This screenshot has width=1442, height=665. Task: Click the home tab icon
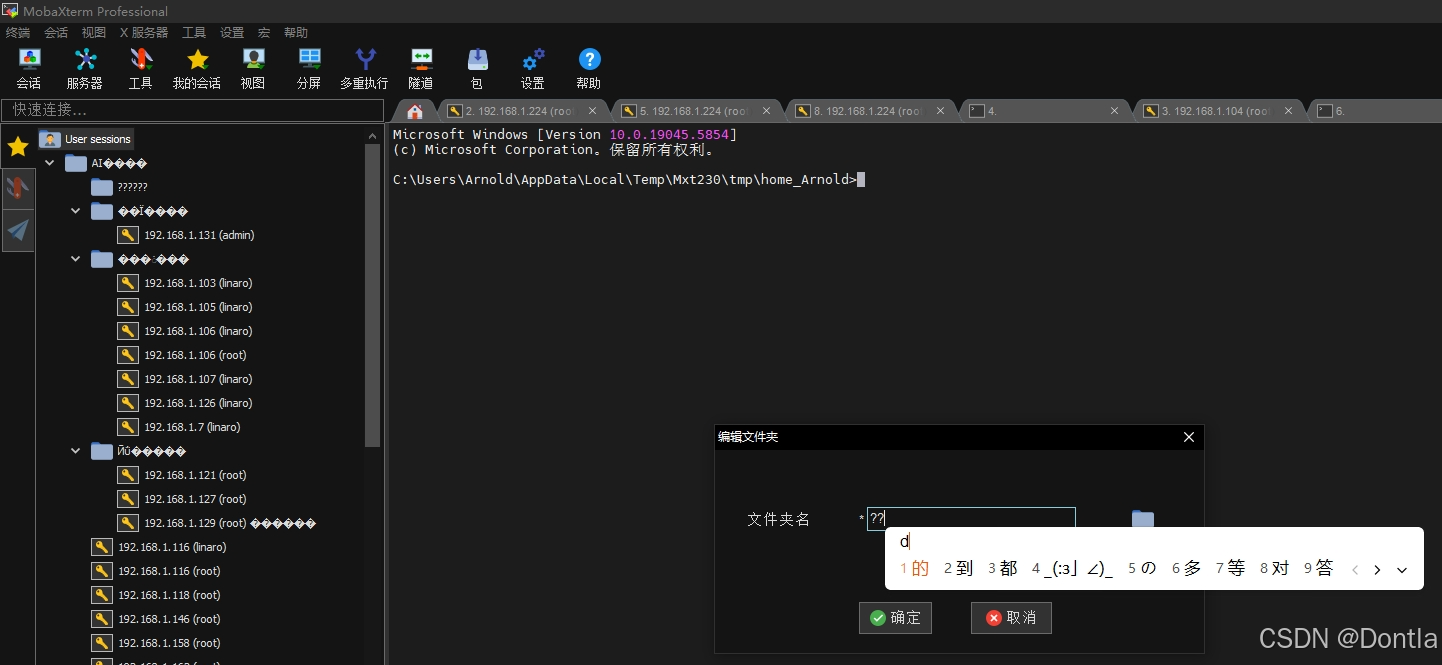pos(415,111)
